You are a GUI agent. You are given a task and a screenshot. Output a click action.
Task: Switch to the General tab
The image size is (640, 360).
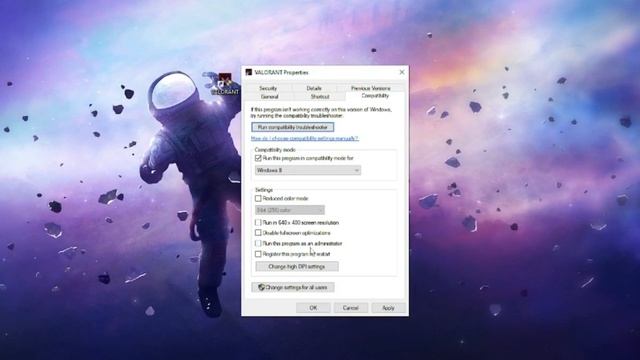[x=269, y=97]
